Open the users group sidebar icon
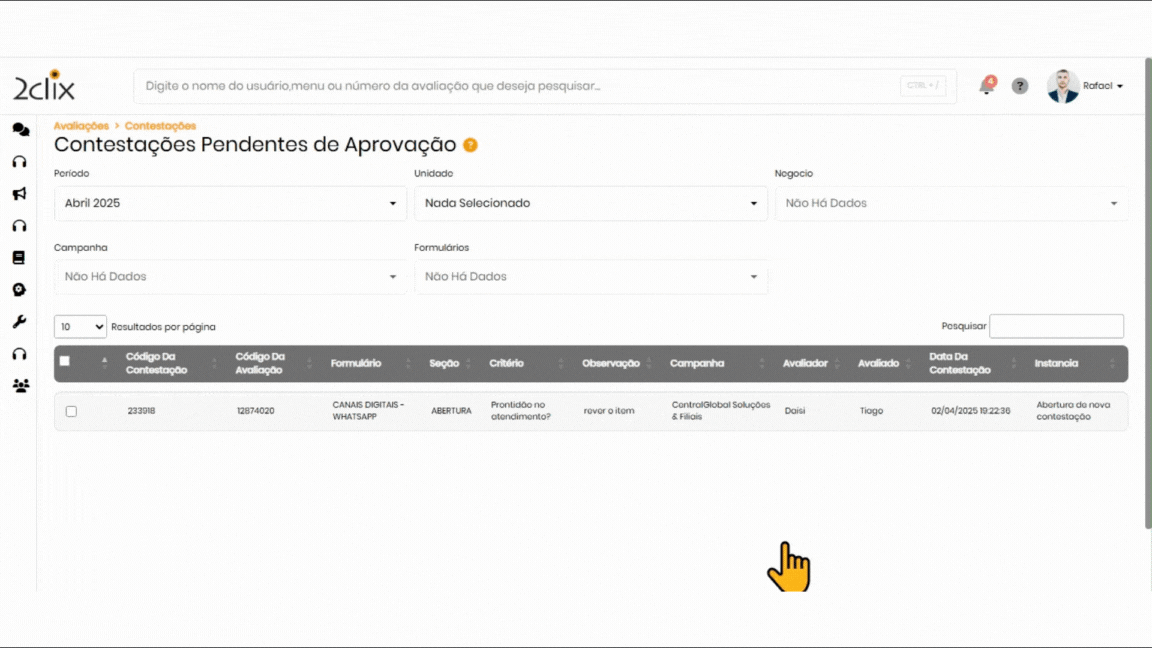 [x=20, y=385]
